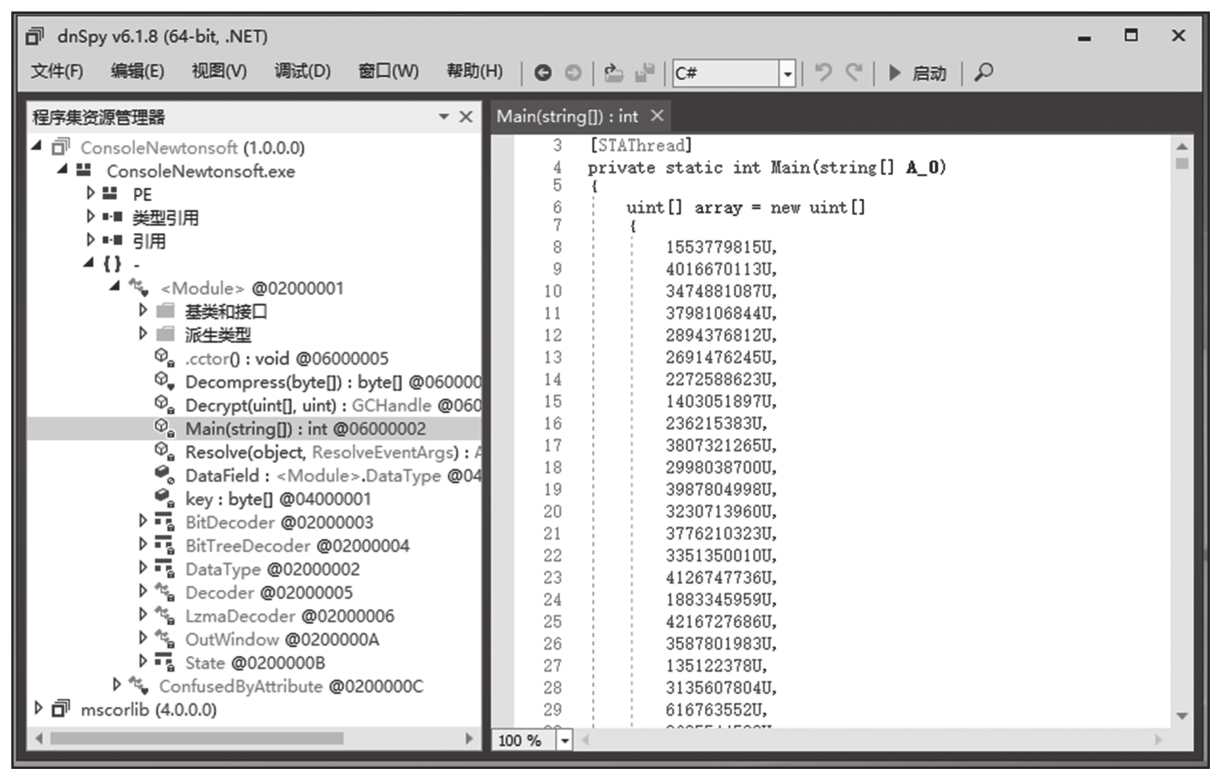Click the LzmaDecoder class icon
The width and height of the screenshot is (1221, 780).
165,616
